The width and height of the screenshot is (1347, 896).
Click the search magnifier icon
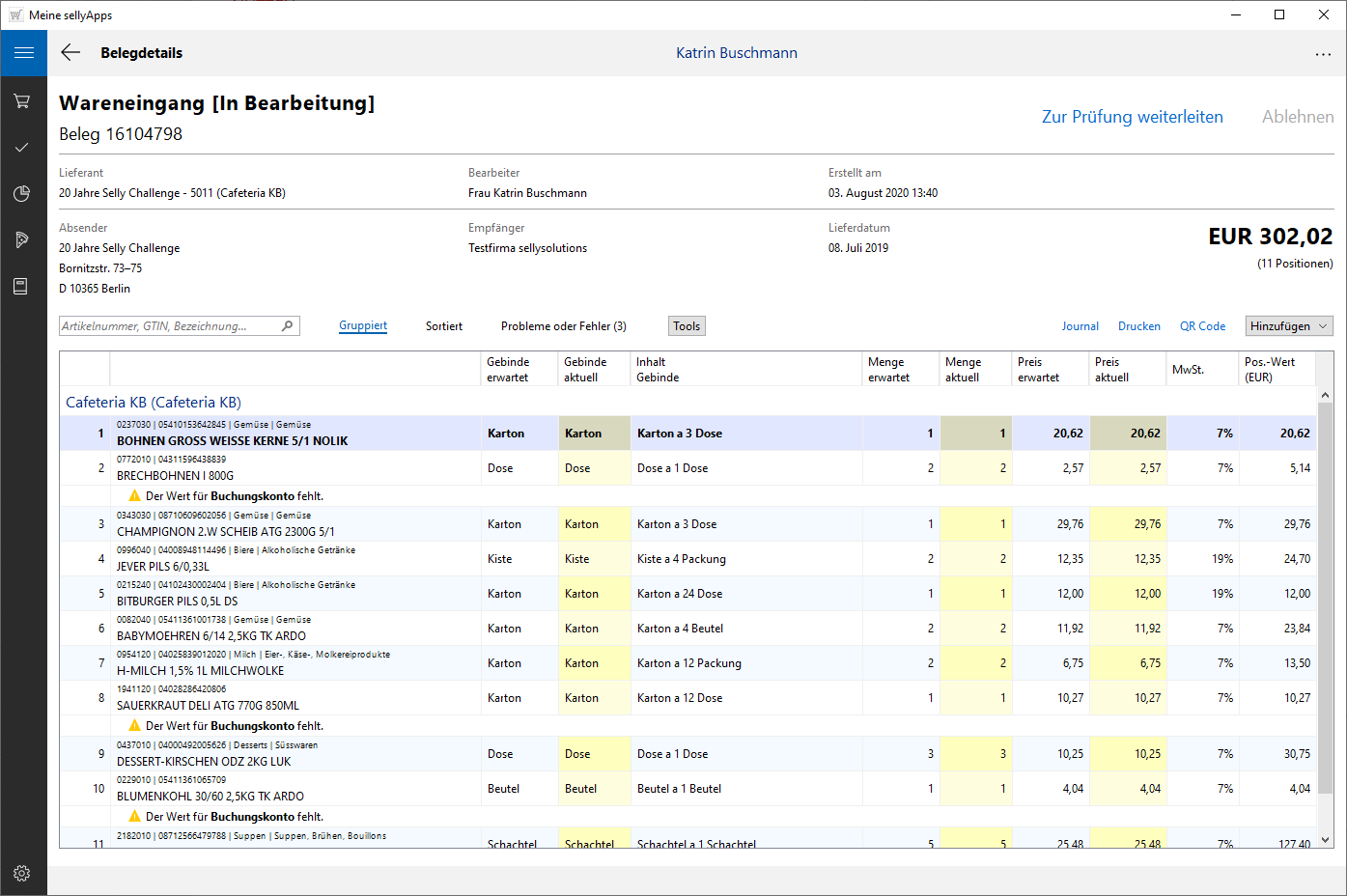coord(287,326)
